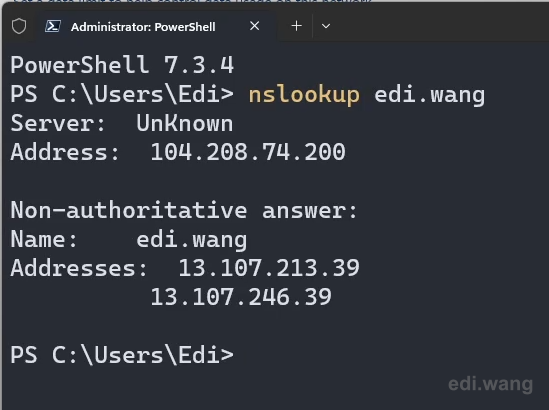Focus the bottom PS C:\Users\Edi> prompt
Screen dimensions: 549x410
122,355
